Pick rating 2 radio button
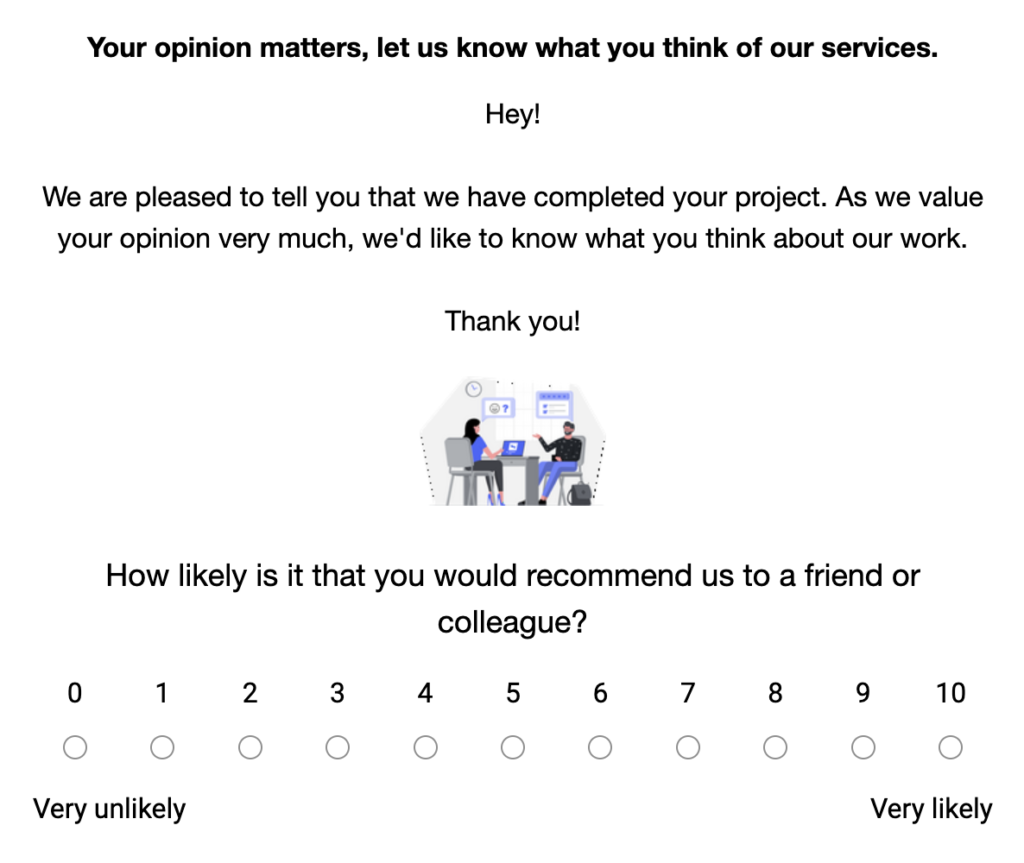1024x863 pixels. click(250, 747)
